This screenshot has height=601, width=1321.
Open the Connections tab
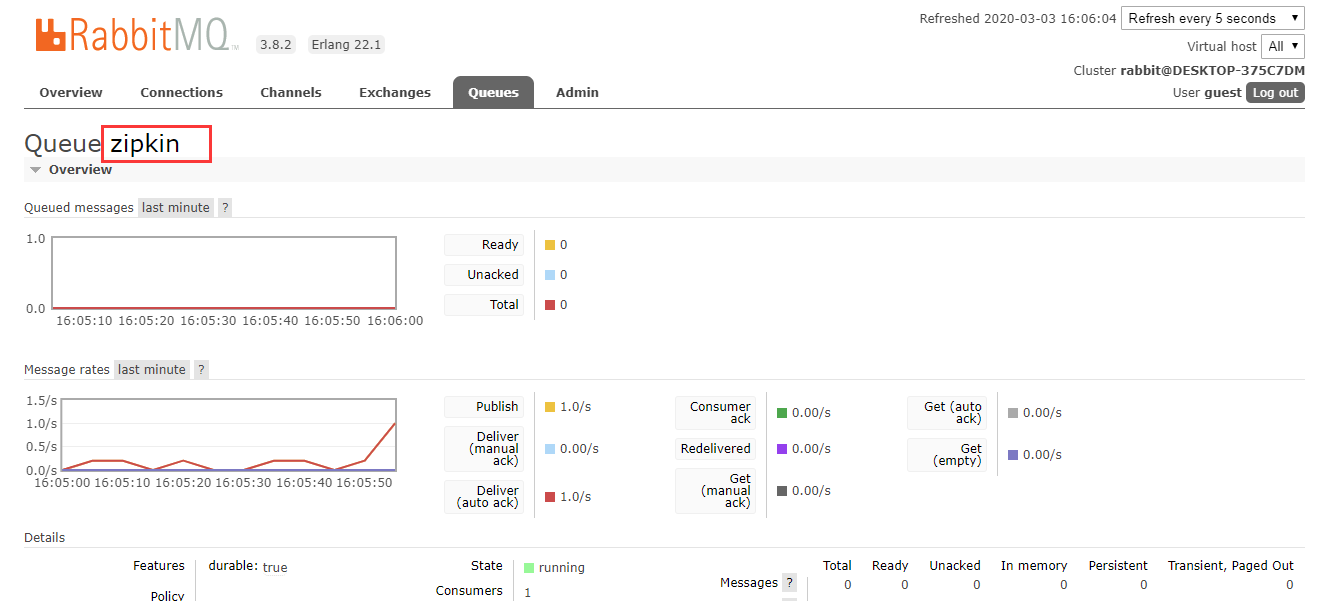point(181,93)
